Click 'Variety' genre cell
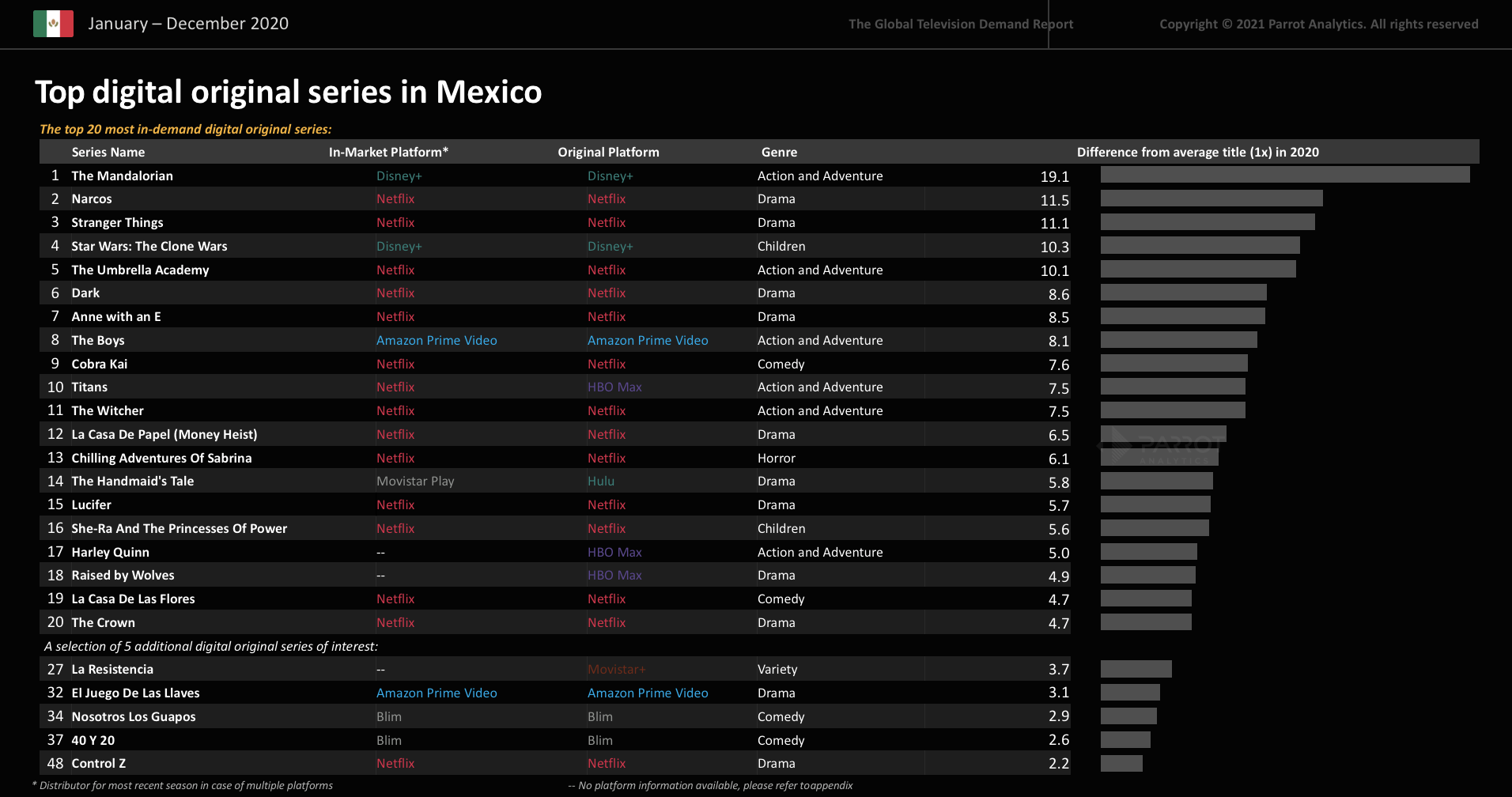This screenshot has width=1512, height=797. (x=777, y=669)
